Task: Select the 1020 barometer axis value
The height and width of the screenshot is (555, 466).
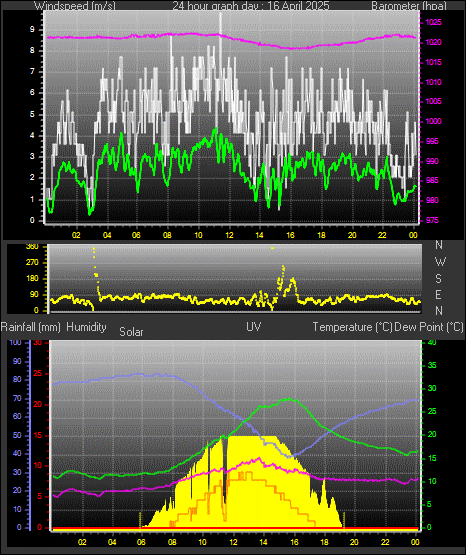Action: tap(433, 42)
